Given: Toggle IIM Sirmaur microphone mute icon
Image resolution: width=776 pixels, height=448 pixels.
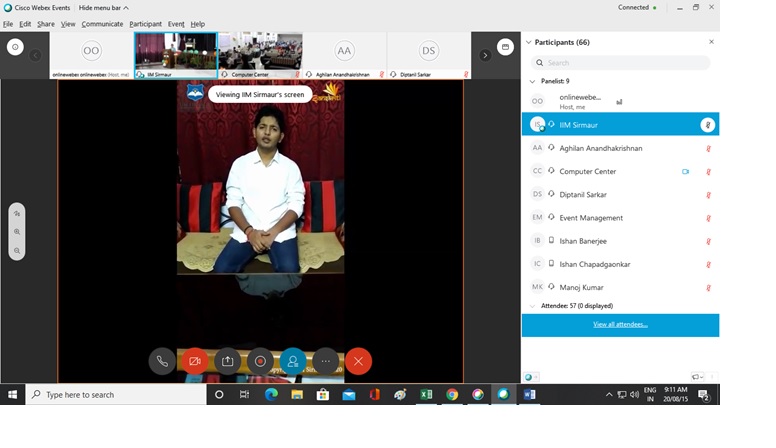Looking at the screenshot, I should tap(708, 125).
